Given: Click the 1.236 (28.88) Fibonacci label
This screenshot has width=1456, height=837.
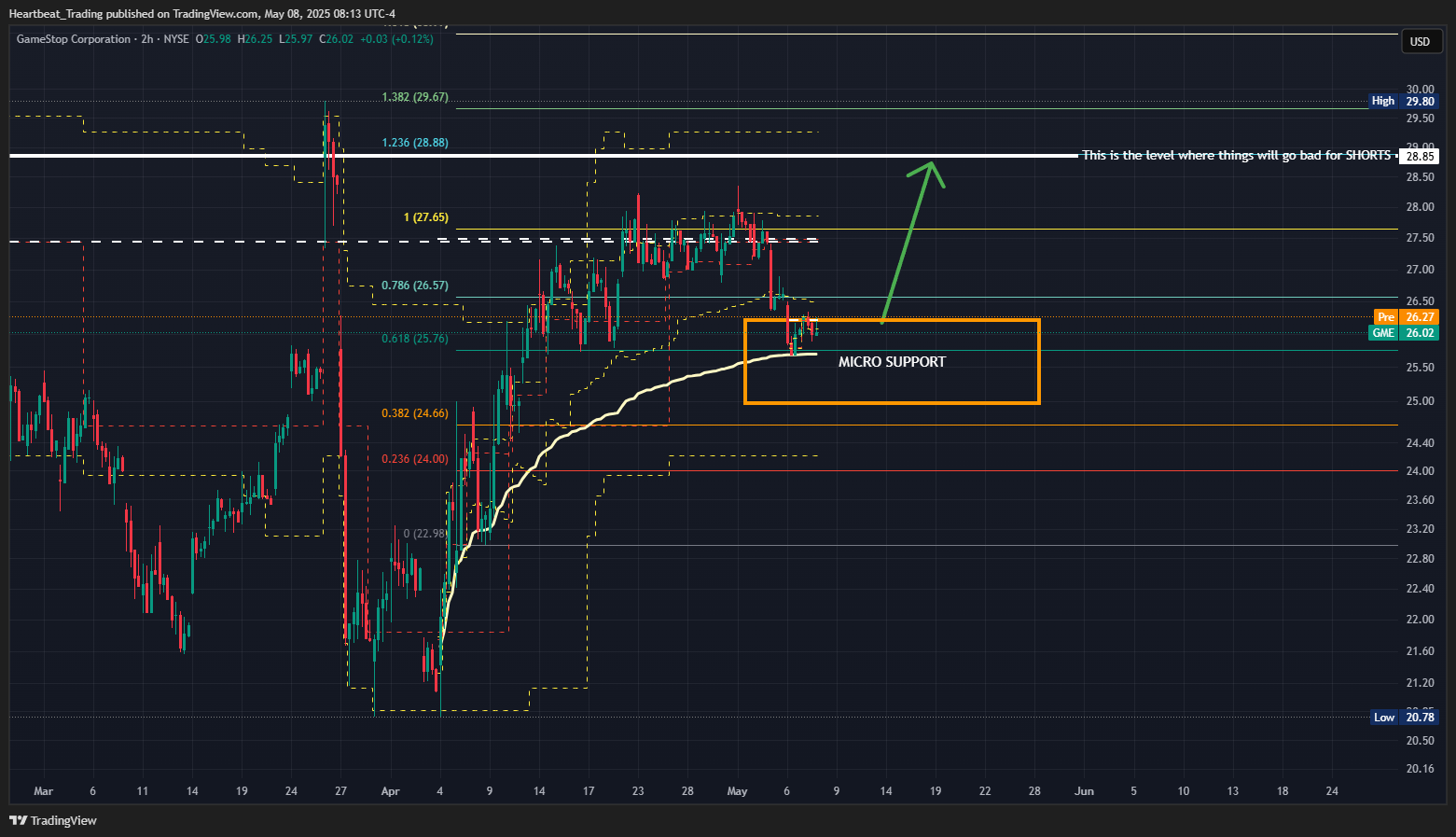Looking at the screenshot, I should tap(415, 143).
